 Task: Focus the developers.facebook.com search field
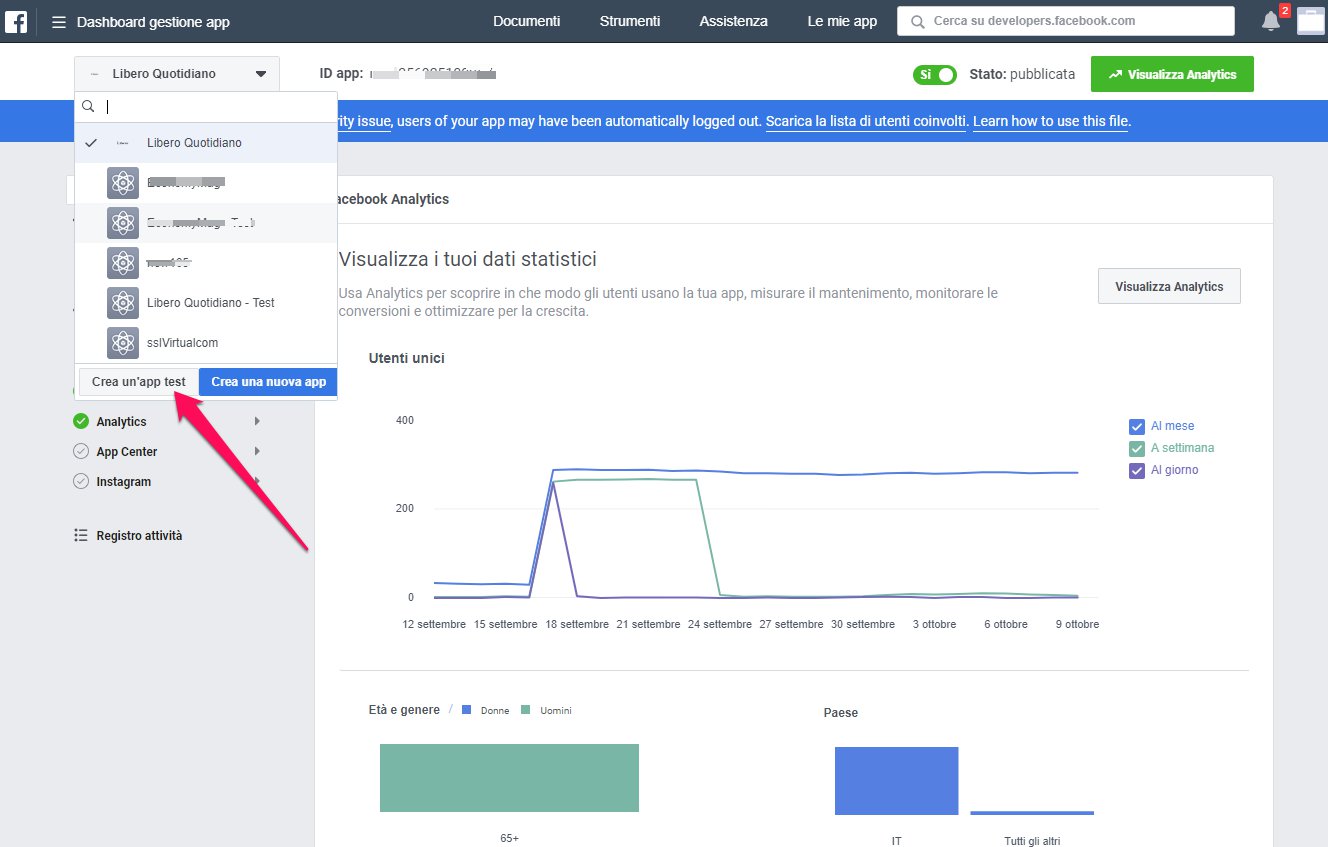pyautogui.click(x=1075, y=21)
